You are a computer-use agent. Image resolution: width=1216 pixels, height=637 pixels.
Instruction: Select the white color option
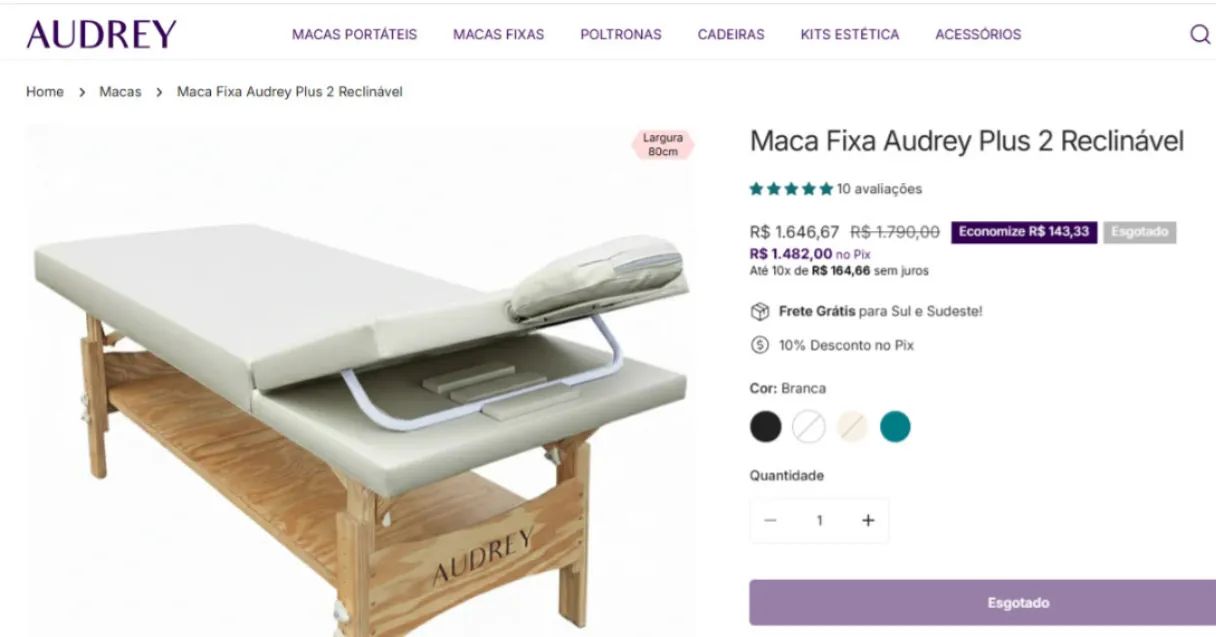807,426
